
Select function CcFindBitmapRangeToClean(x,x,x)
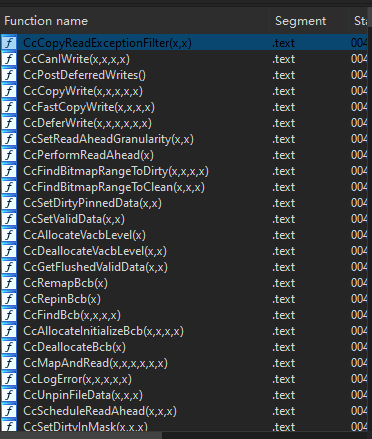(114, 187)
